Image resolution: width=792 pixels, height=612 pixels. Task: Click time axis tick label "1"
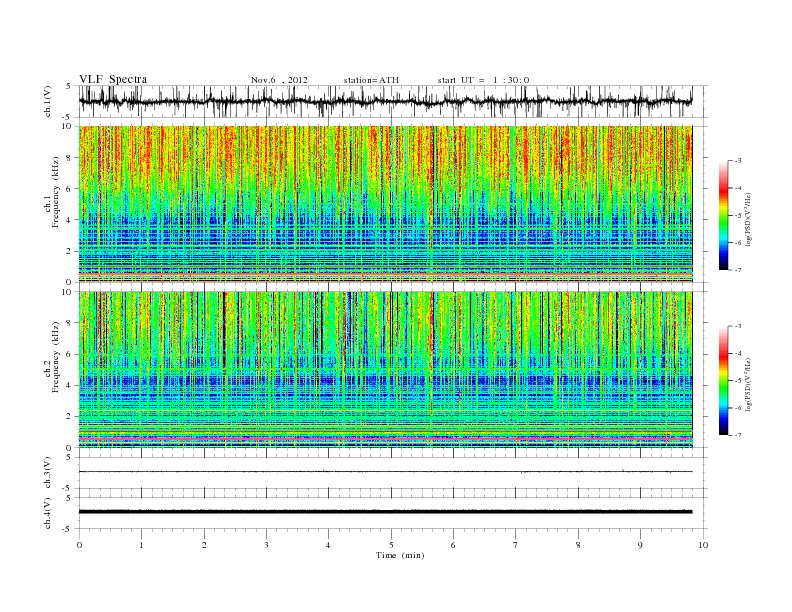click(141, 545)
